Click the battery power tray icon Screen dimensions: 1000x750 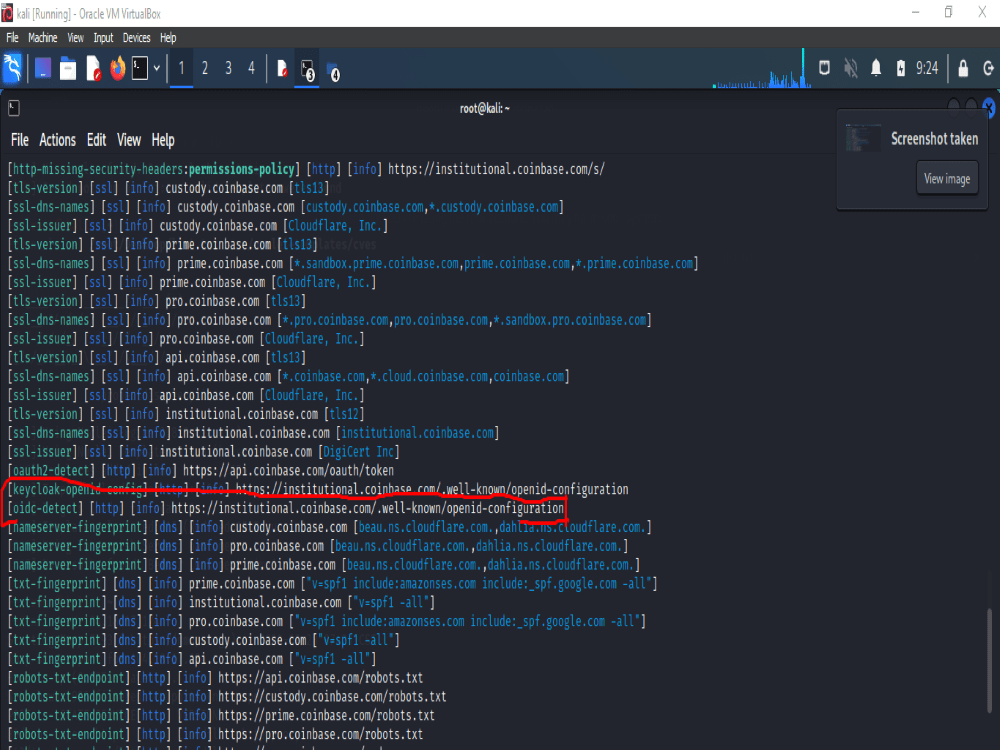pyautogui.click(x=901, y=68)
